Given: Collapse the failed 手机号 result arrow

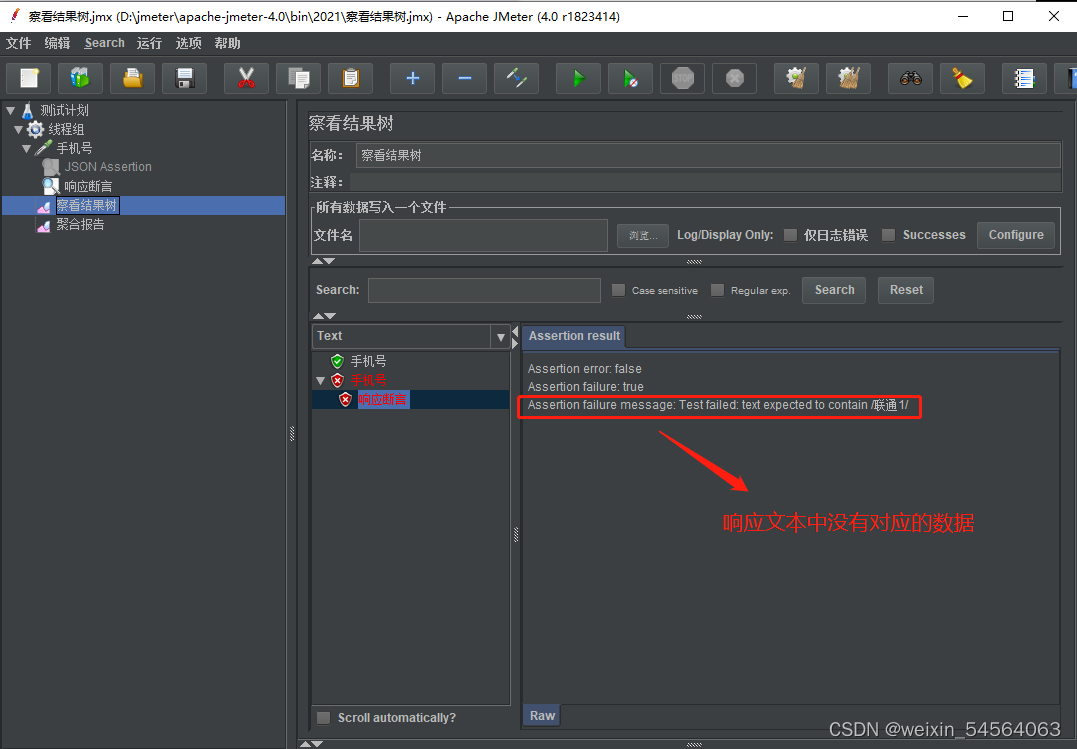Looking at the screenshot, I should pyautogui.click(x=320, y=380).
